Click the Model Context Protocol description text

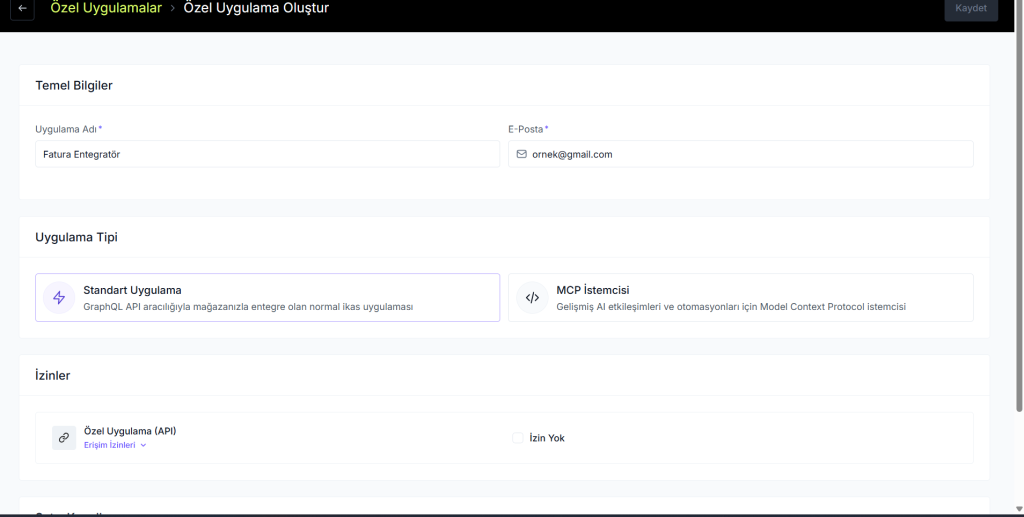731,307
